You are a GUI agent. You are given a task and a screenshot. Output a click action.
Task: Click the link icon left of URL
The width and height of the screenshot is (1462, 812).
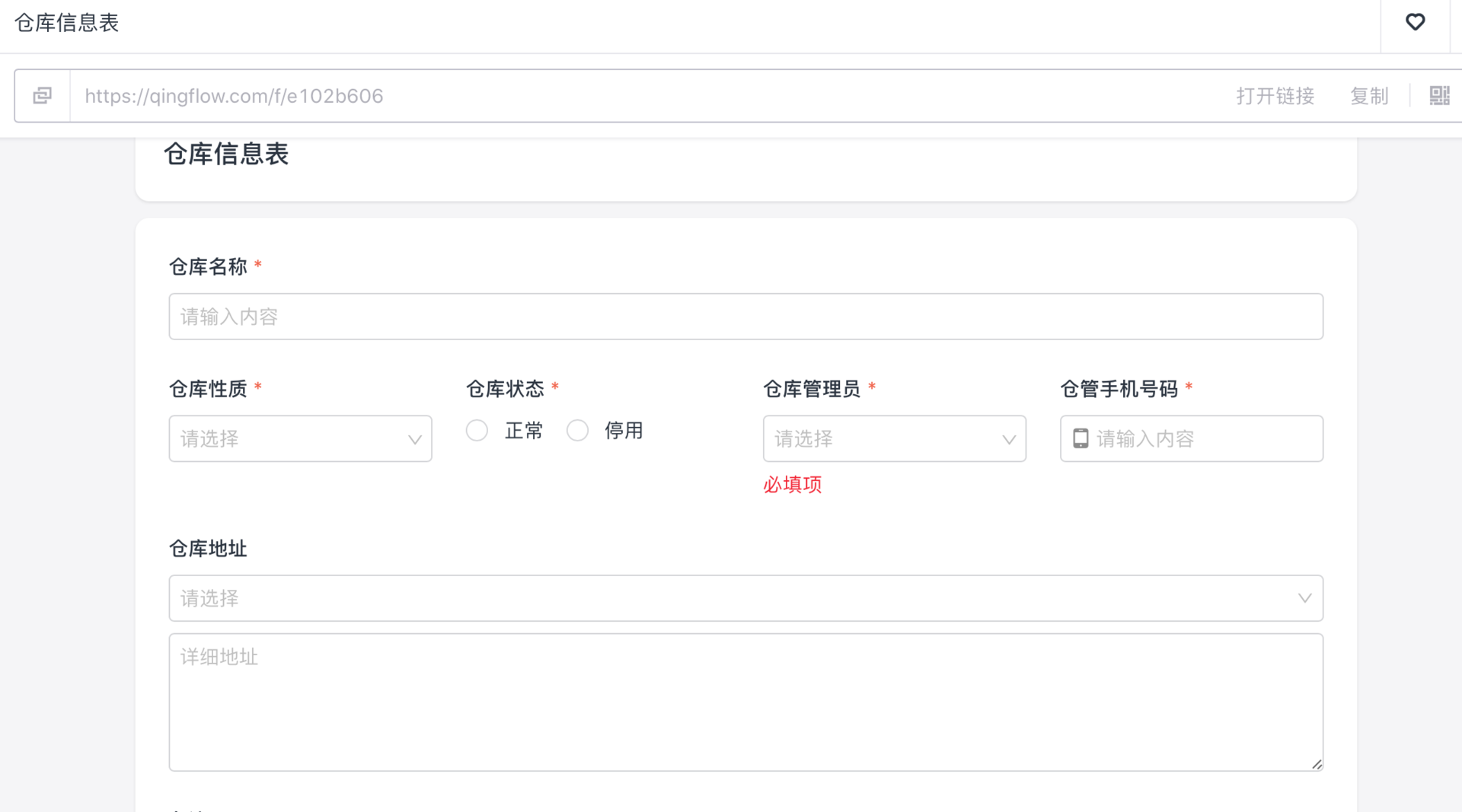click(x=43, y=96)
